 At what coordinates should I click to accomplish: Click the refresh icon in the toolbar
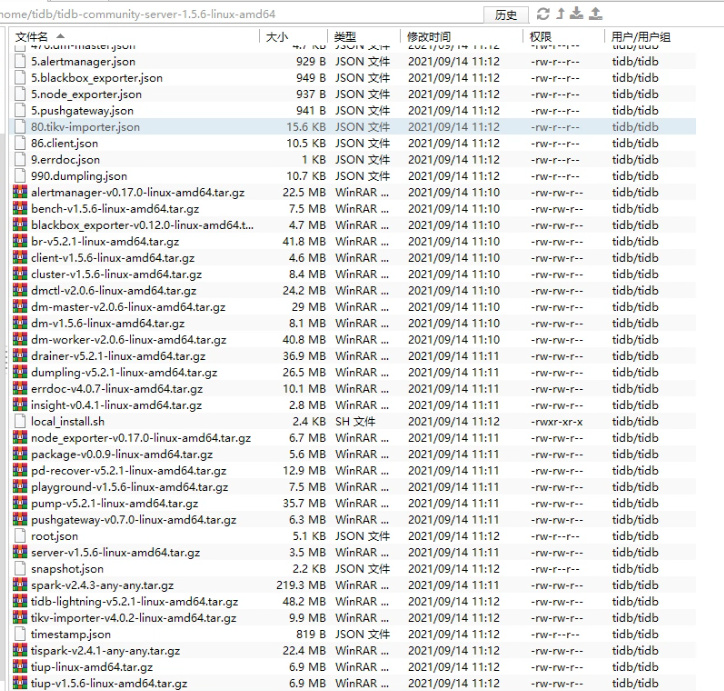point(543,14)
